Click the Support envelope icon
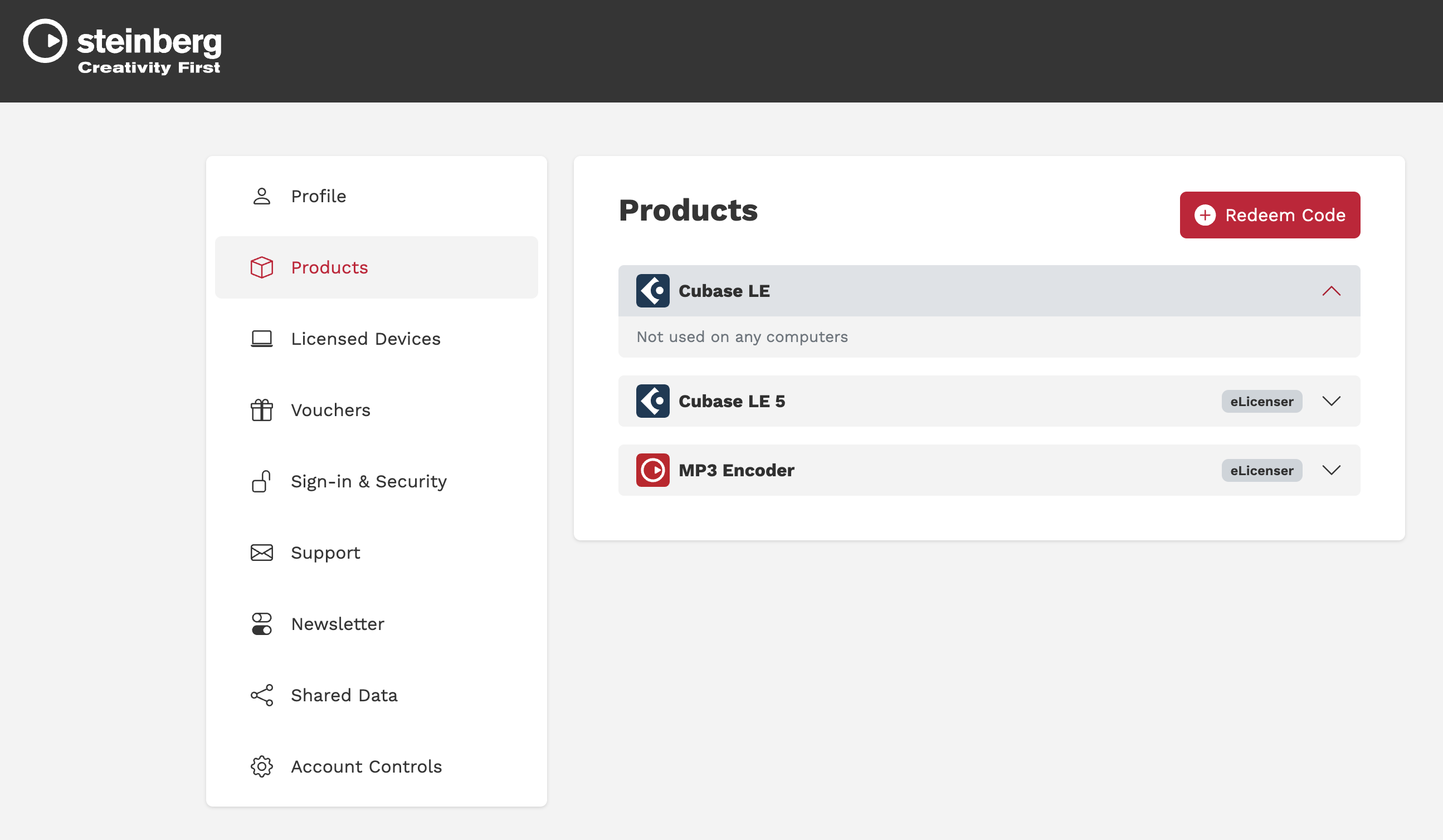This screenshot has width=1443, height=840. (x=262, y=553)
